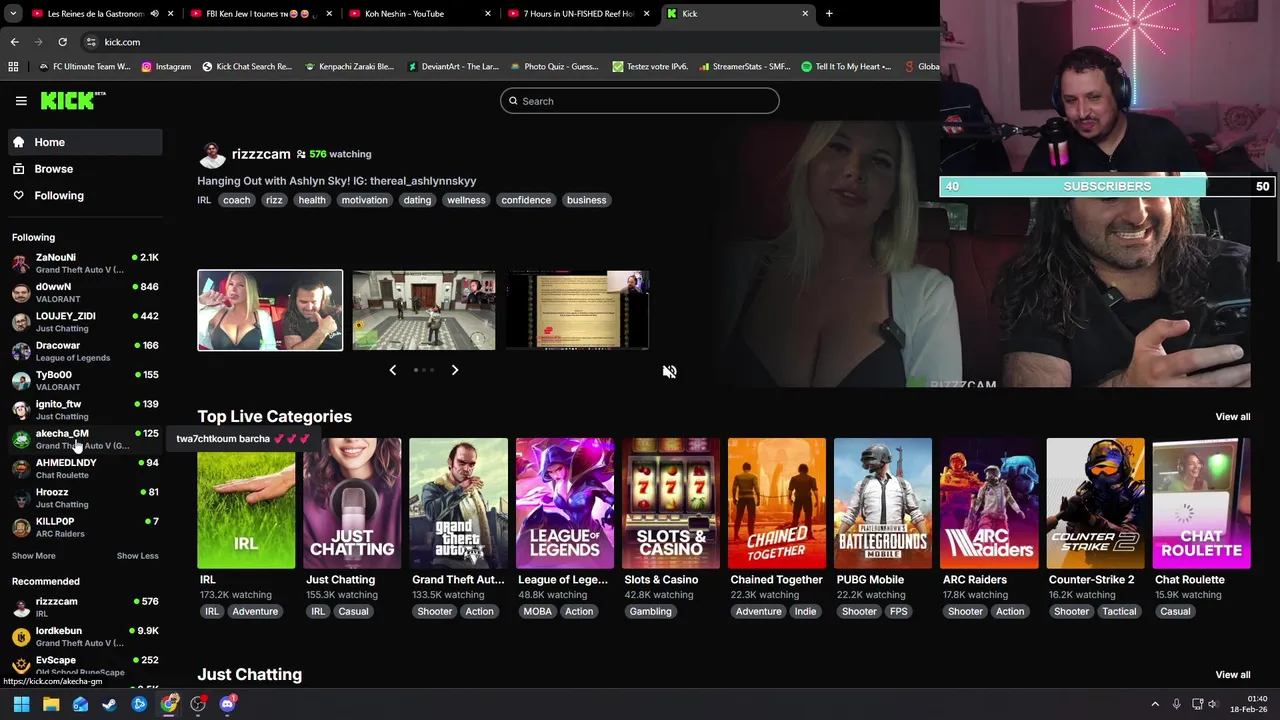Screen dimensions: 1280x720
Task: Collapse Following list with Show Less
Action: tap(137, 556)
